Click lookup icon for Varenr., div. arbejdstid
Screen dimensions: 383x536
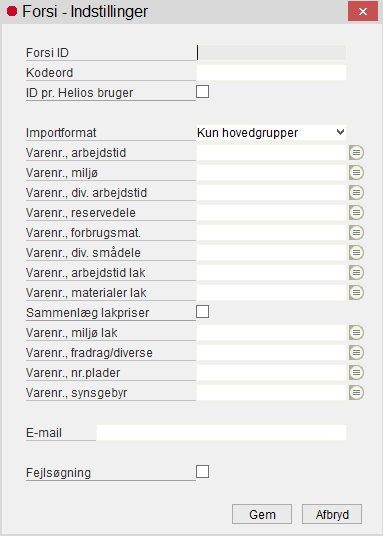(356, 192)
